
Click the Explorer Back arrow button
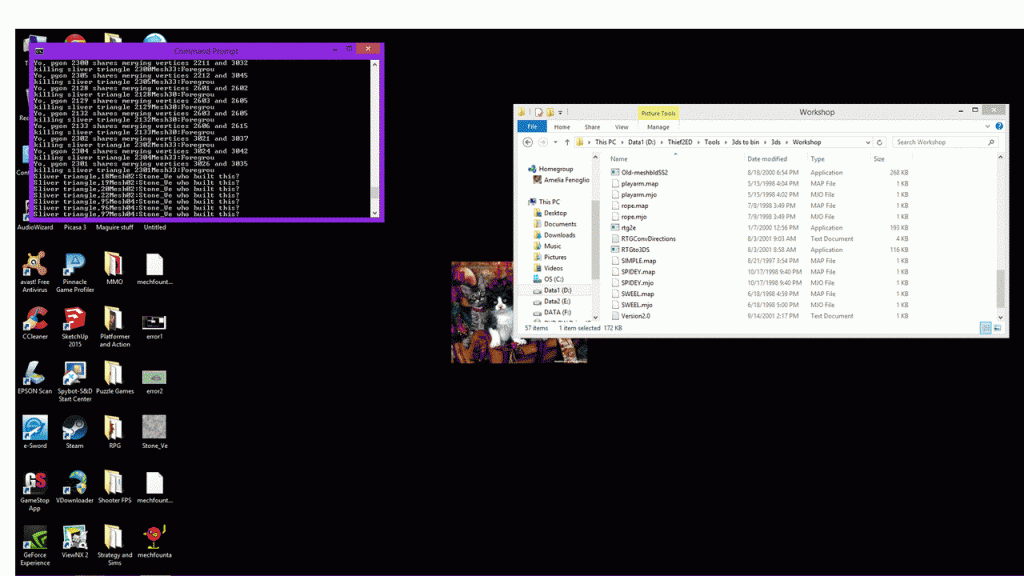(527, 142)
